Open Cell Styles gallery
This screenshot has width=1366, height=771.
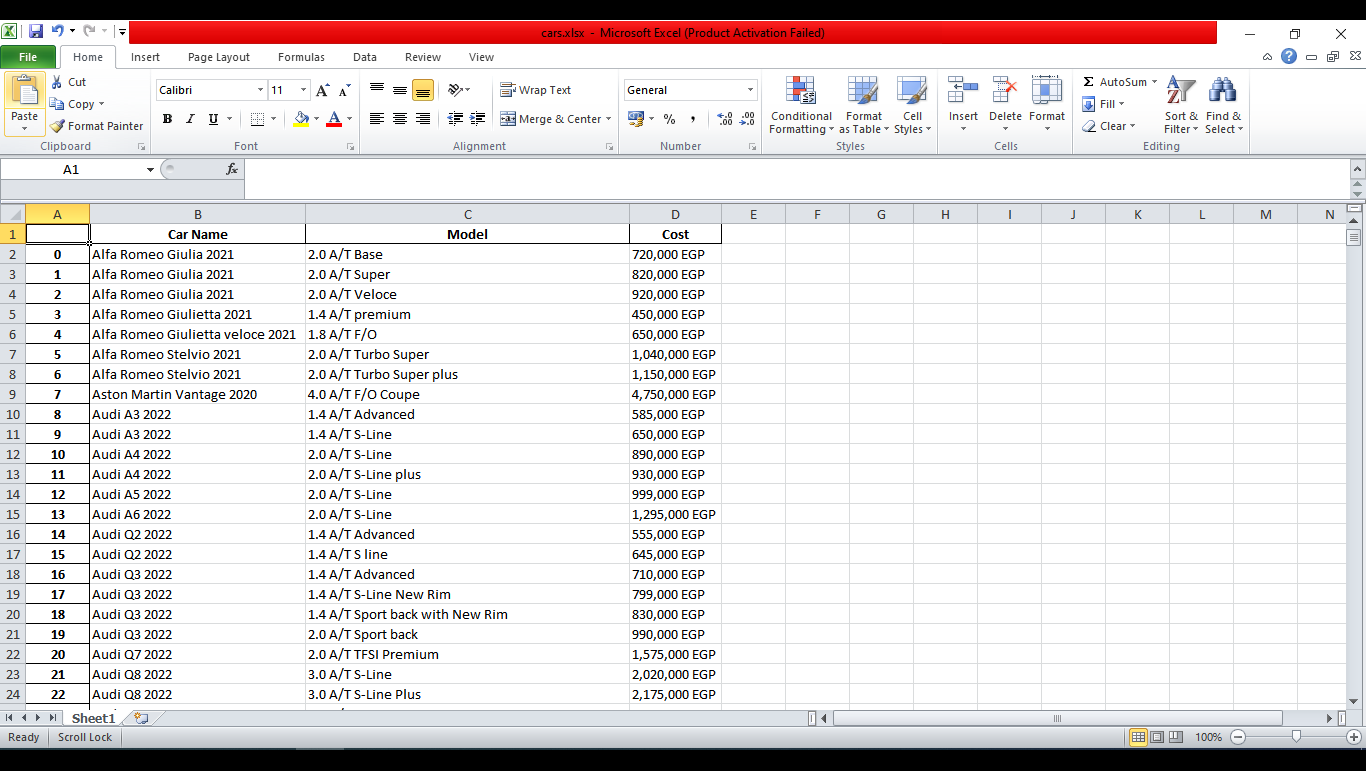pos(912,105)
